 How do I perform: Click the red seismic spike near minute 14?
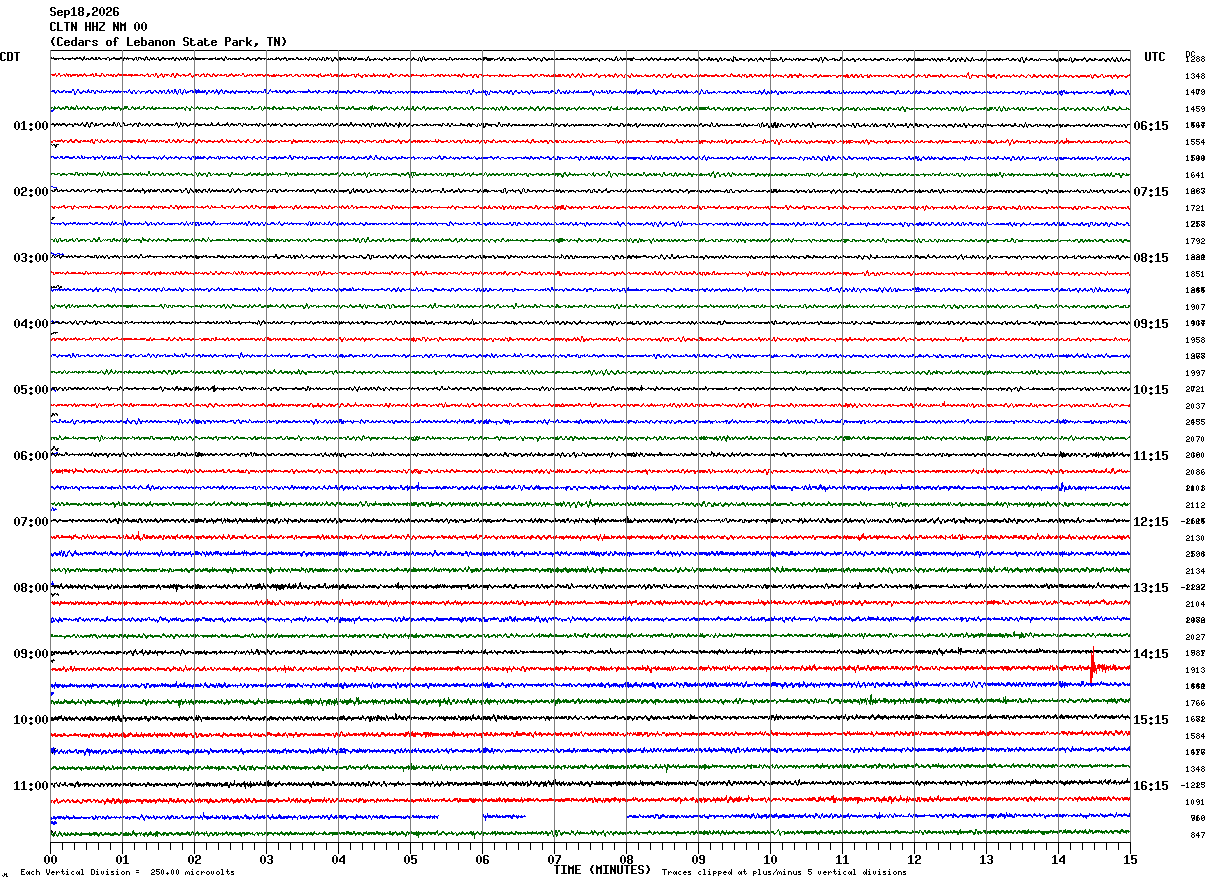[1092, 667]
